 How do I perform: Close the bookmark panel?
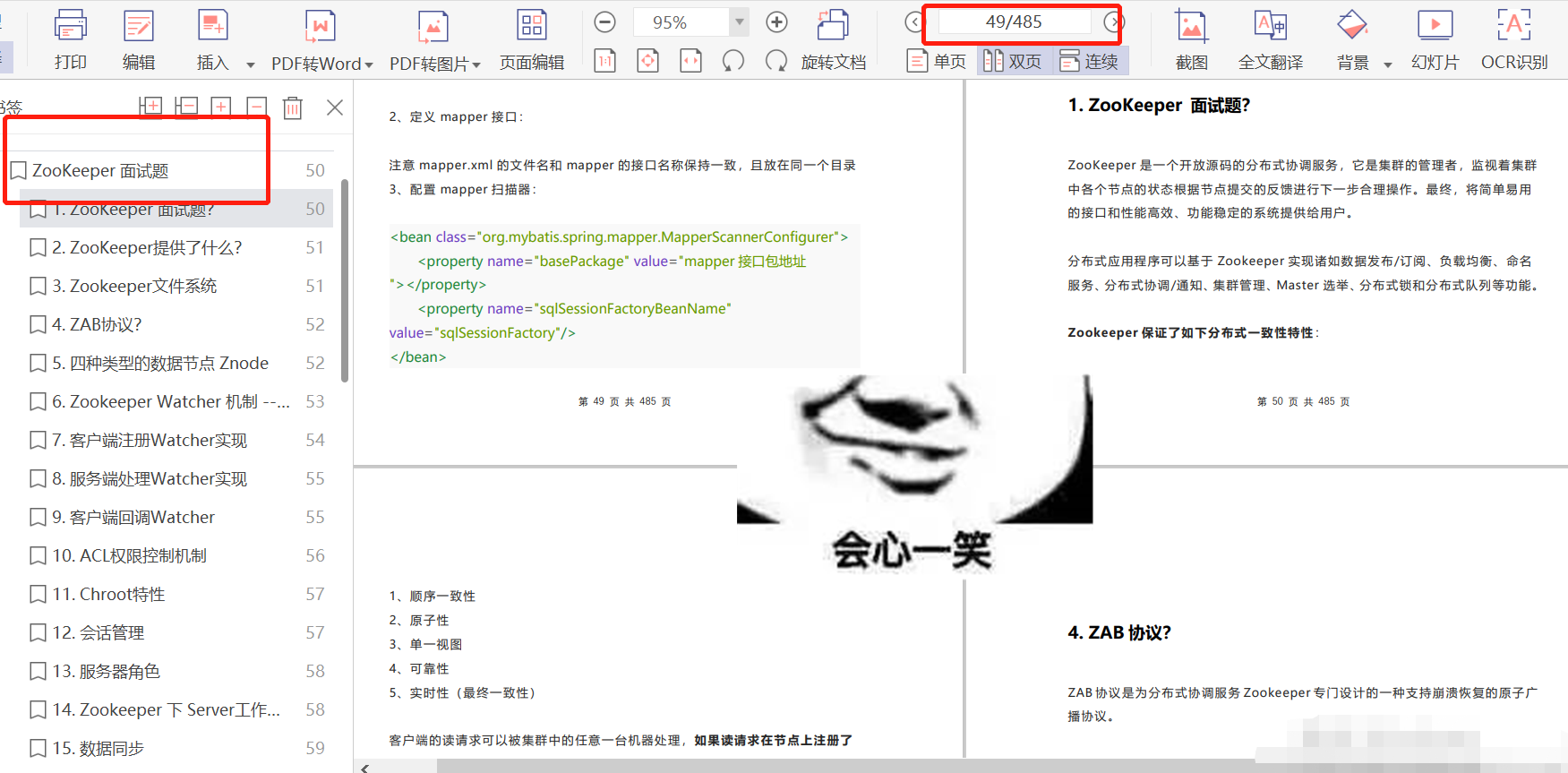coord(335,107)
